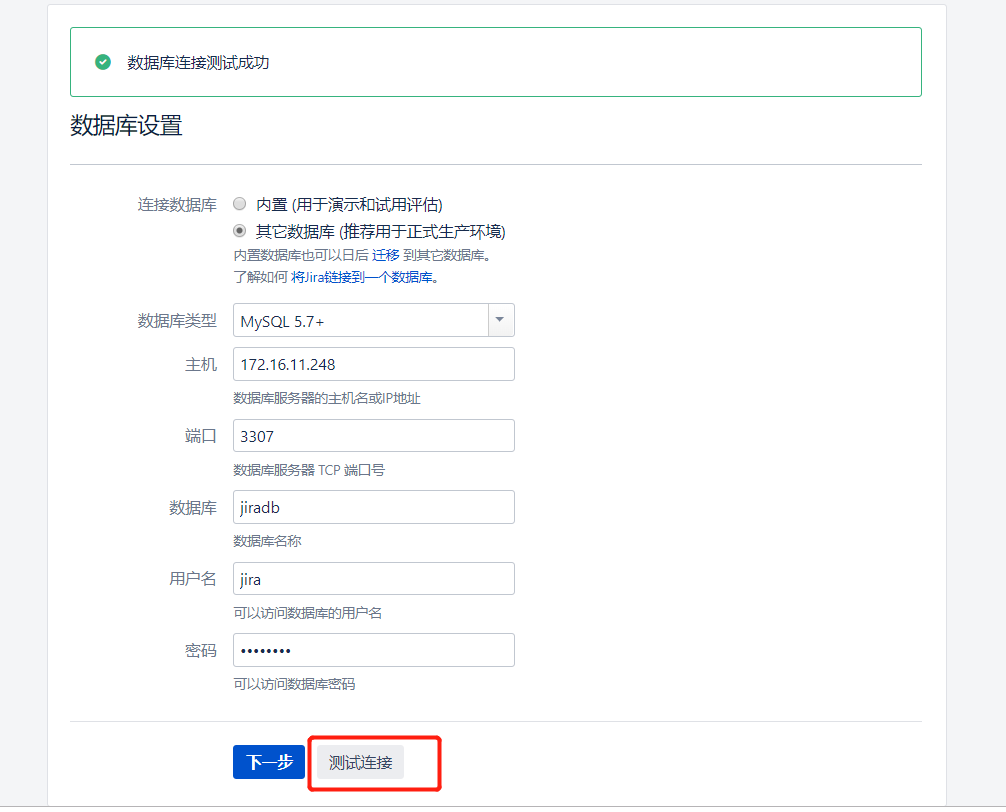Click the 数据库连接测试成功 message text
The image size is (1006, 812).
tap(198, 62)
